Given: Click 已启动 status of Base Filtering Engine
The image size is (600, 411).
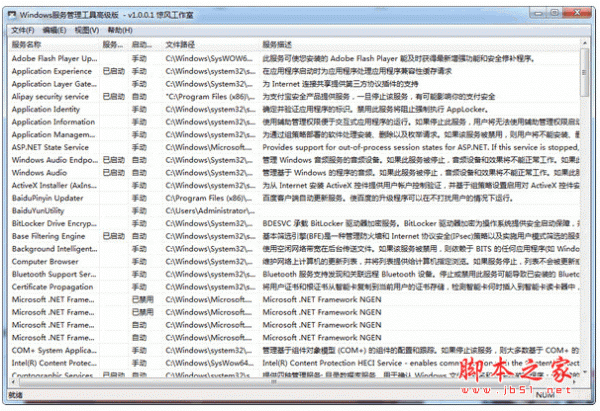Looking at the screenshot, I should 114,236.
